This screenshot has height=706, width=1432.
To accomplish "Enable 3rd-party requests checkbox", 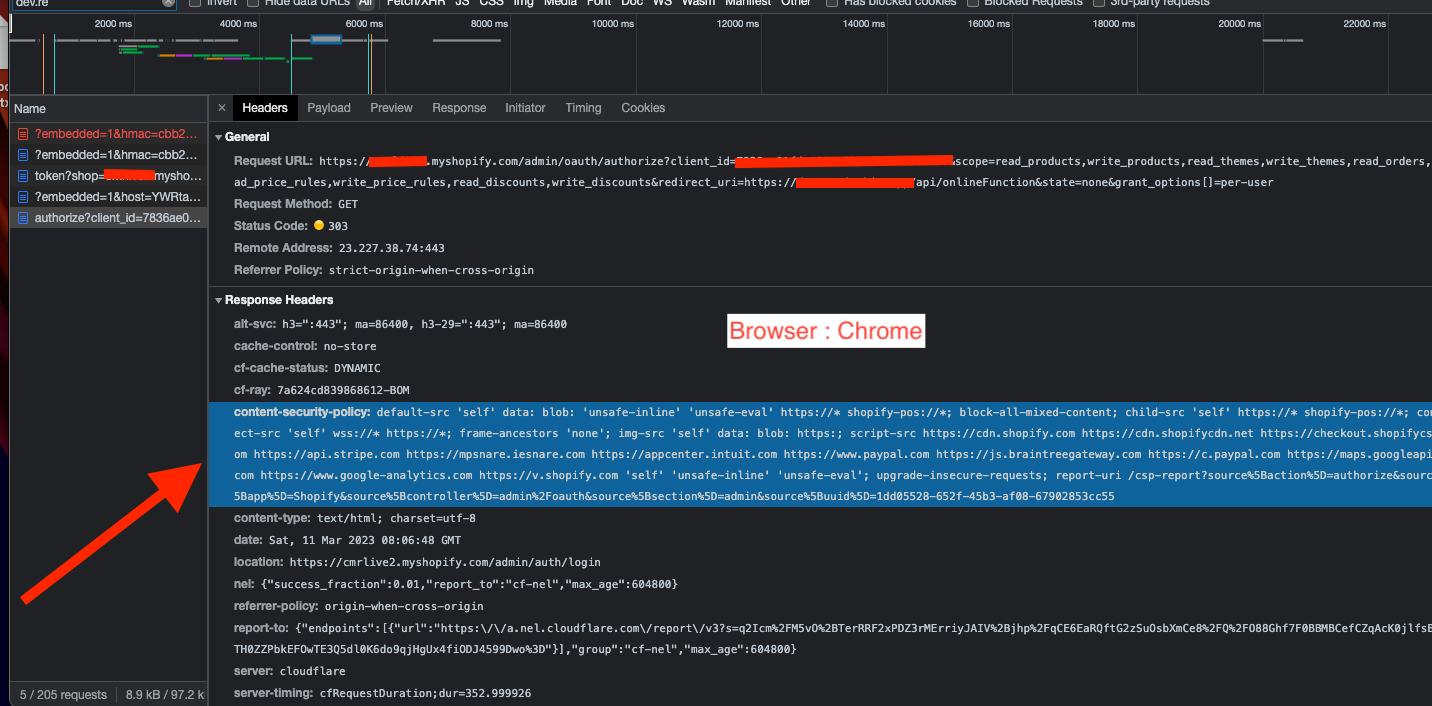I will (x=1098, y=3).
